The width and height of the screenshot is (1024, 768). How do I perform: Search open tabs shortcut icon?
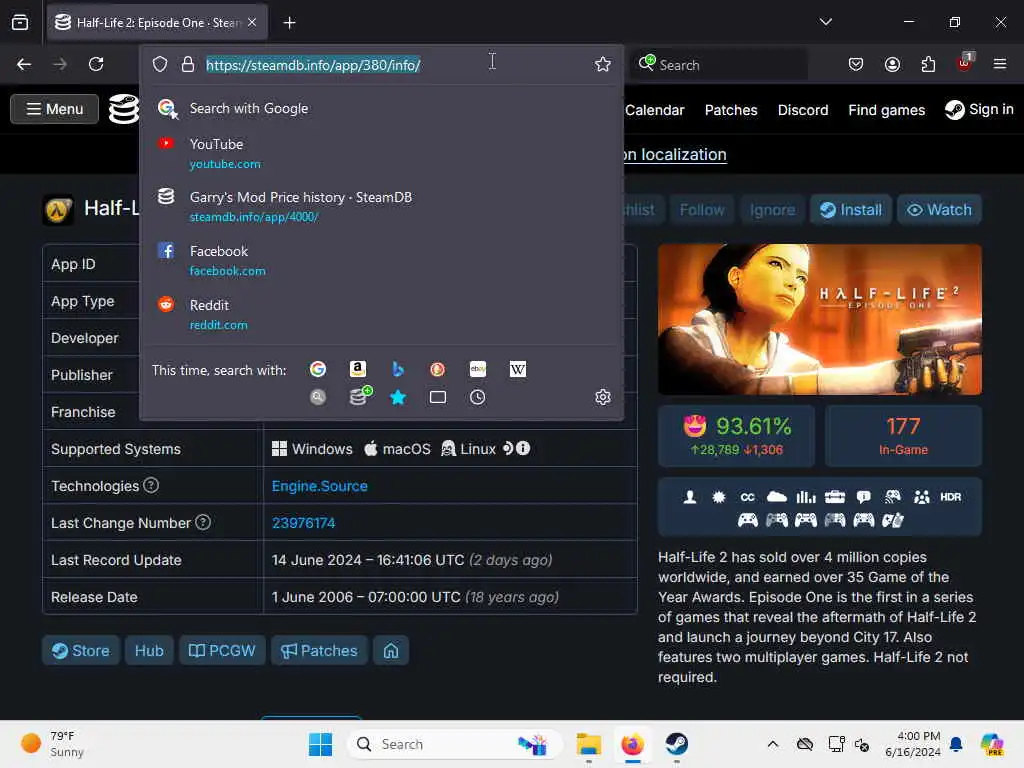click(x=438, y=397)
